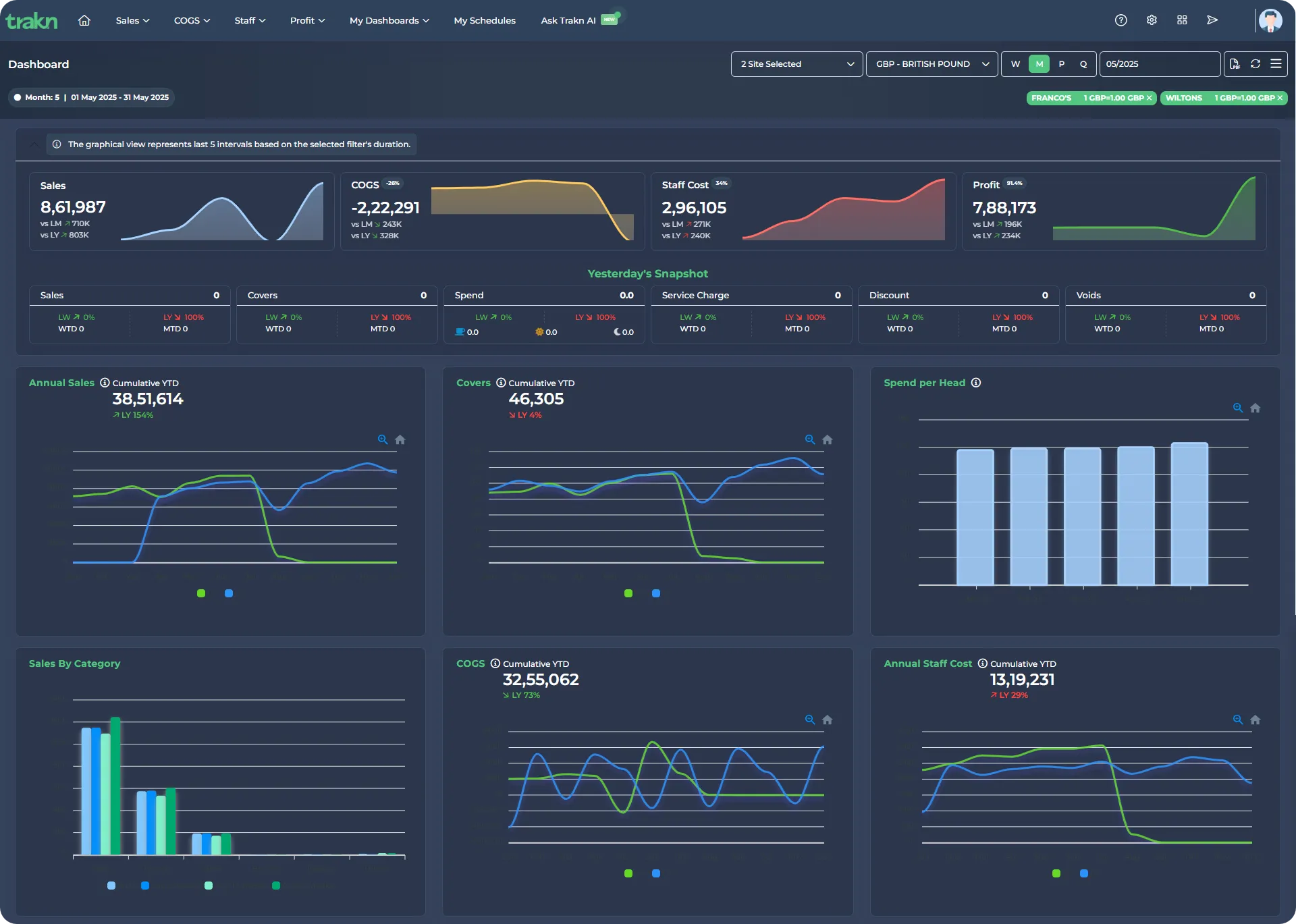
Task: Remove the FRANCO'S site tag
Action: [x=1149, y=98]
